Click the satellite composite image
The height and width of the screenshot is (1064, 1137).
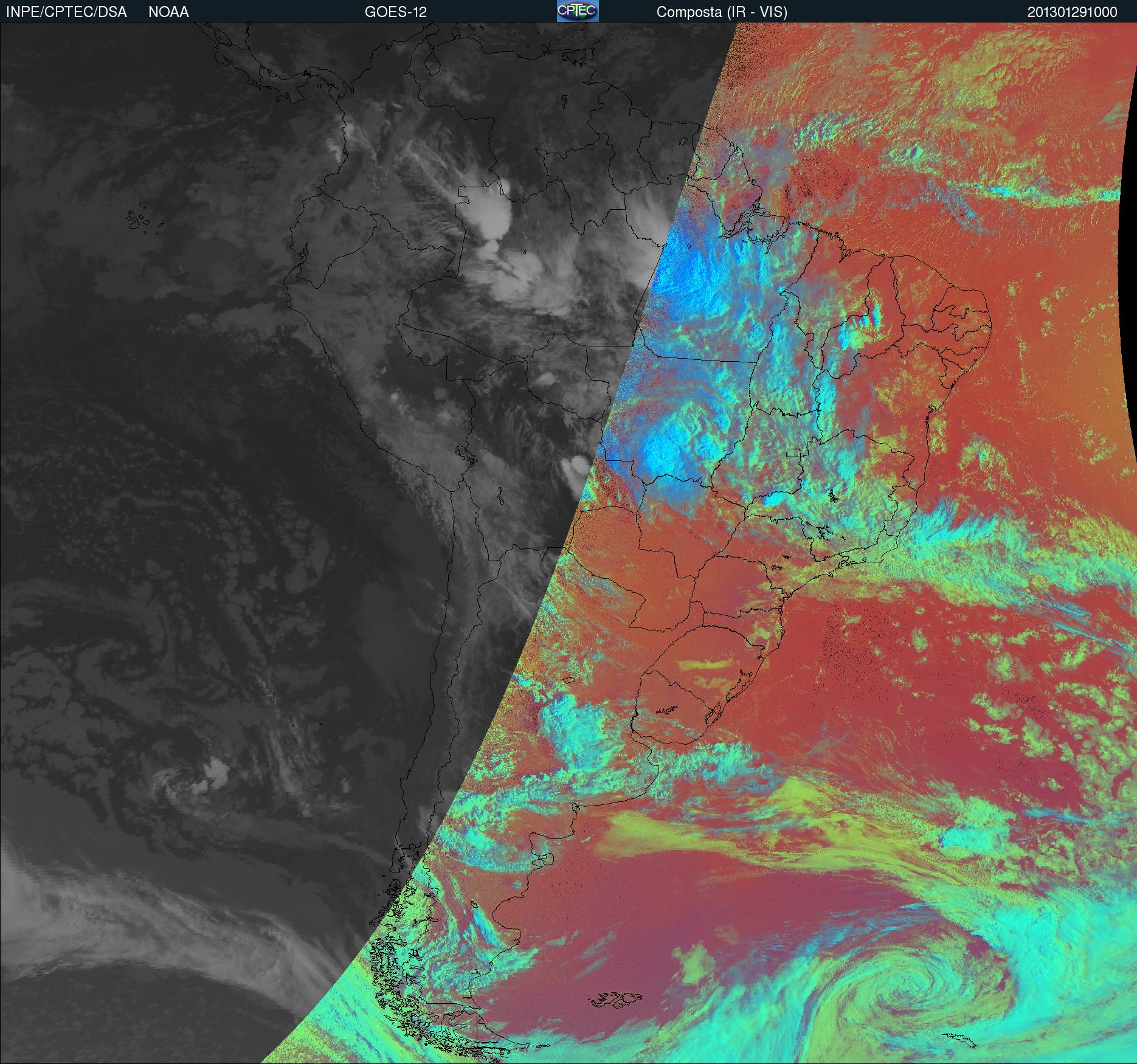[x=568, y=543]
